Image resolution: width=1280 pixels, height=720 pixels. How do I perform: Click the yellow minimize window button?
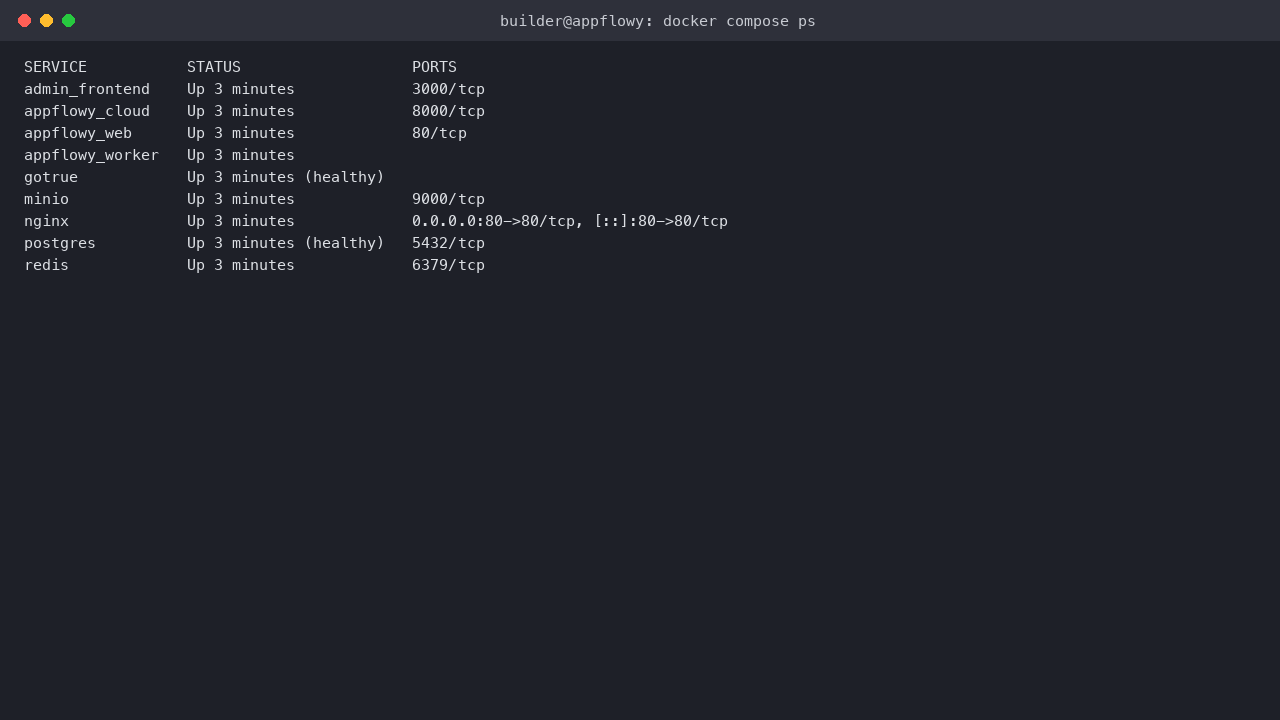click(46, 20)
